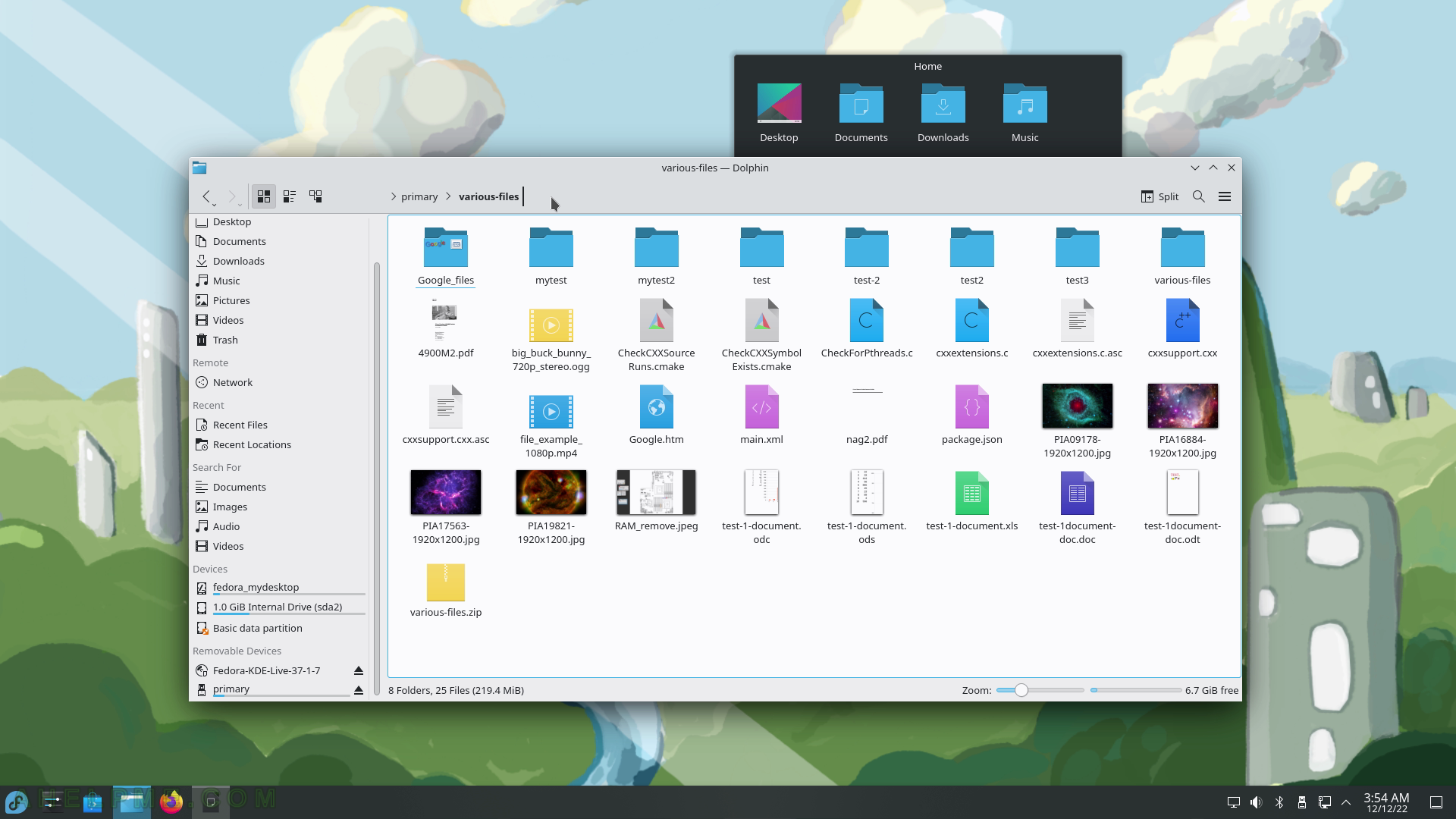Click the Split view button
Viewport: 1456px width, 819px height.
click(x=1159, y=196)
